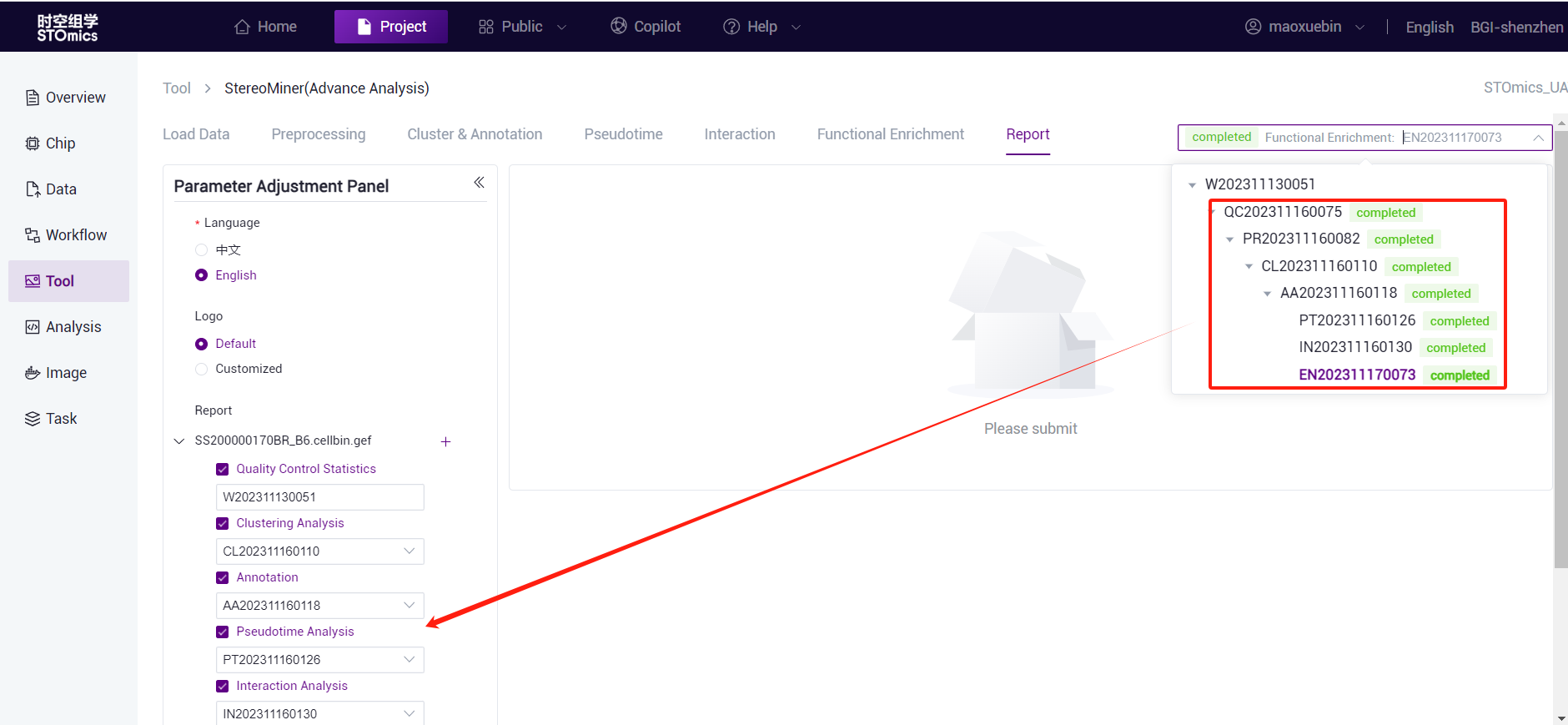Click the Analysis sidebar icon

point(33,327)
